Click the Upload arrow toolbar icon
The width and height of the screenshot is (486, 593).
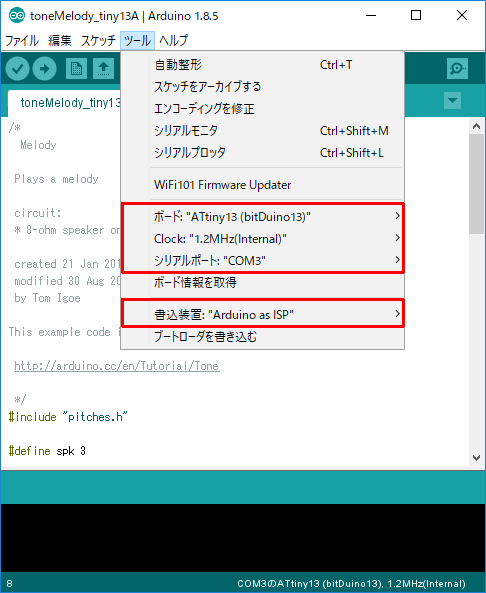[45, 68]
